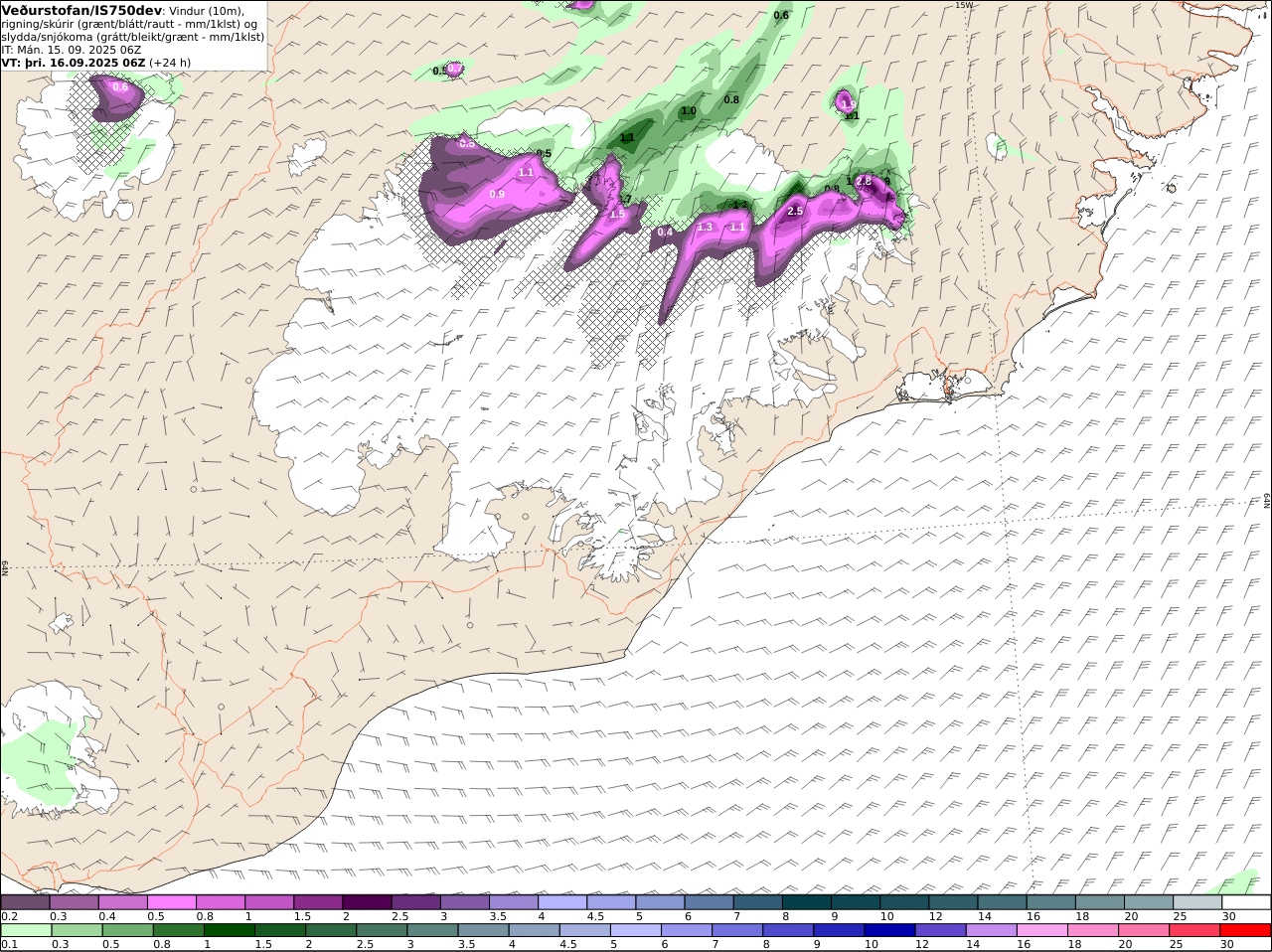The width and height of the screenshot is (1272, 952).
Task: Click the 0.1 label in the rain legend
Action: 9,944
